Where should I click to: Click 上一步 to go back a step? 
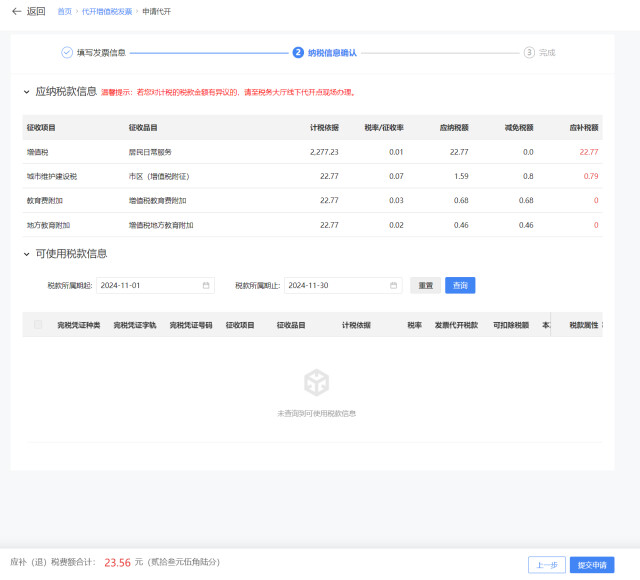546,565
